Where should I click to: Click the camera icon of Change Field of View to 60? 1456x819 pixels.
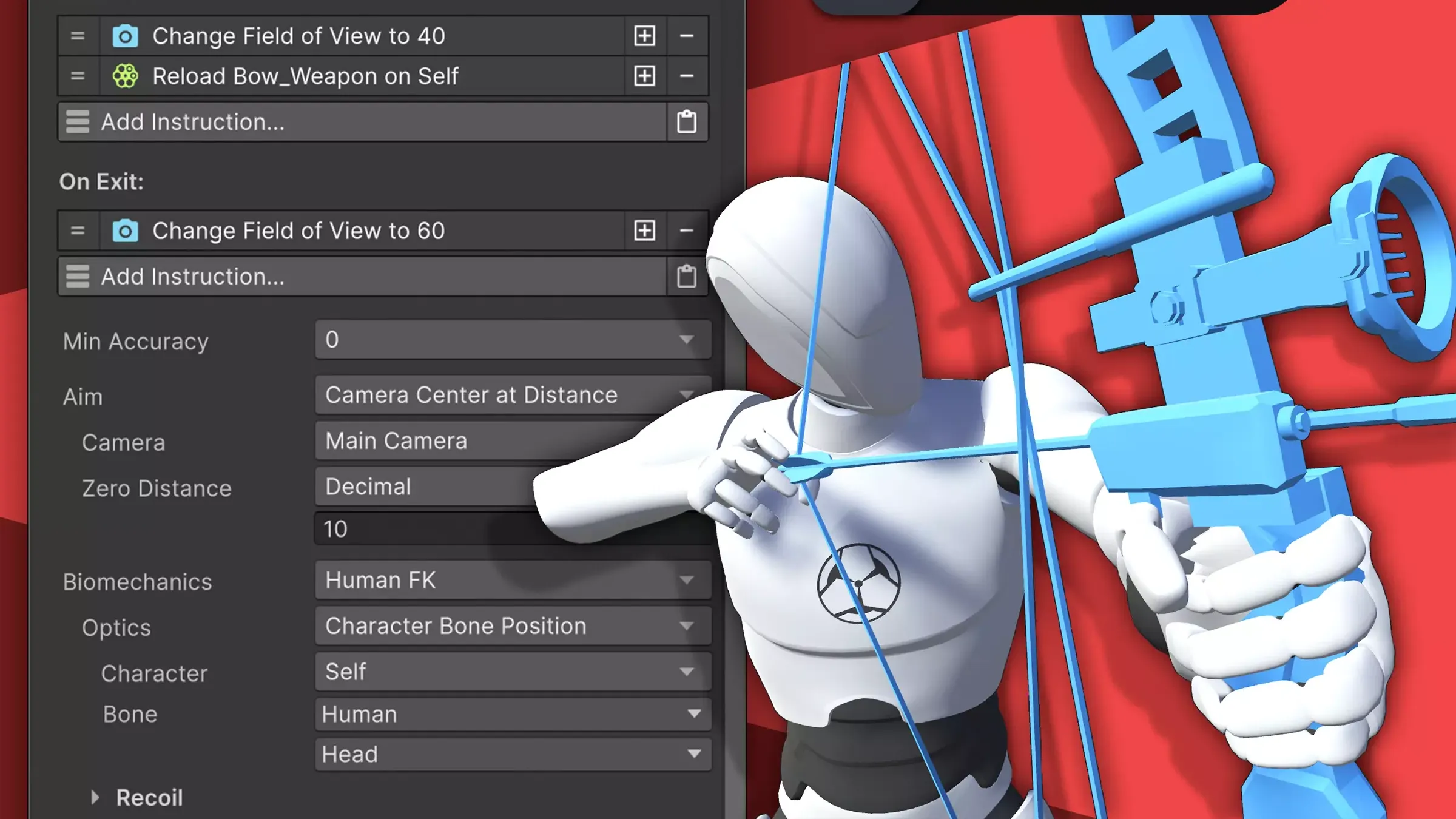coord(126,231)
